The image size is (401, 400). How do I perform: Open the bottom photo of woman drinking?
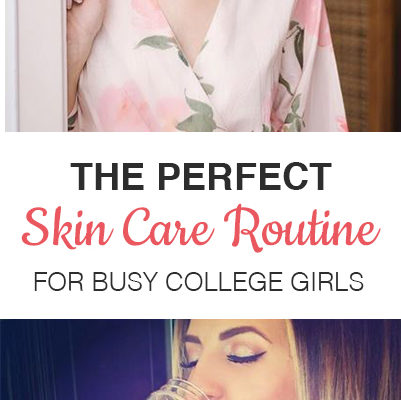(x=200, y=360)
